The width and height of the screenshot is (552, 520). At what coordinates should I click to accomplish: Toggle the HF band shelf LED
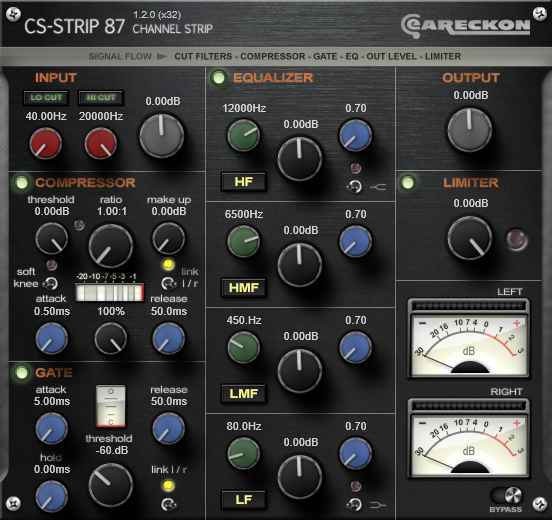click(356, 168)
